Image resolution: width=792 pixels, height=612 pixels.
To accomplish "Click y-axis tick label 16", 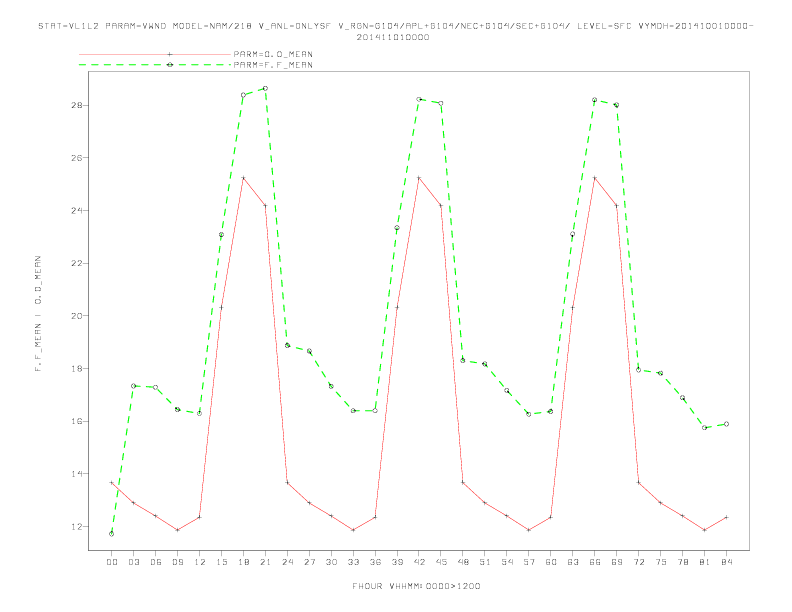I will tap(77, 421).
